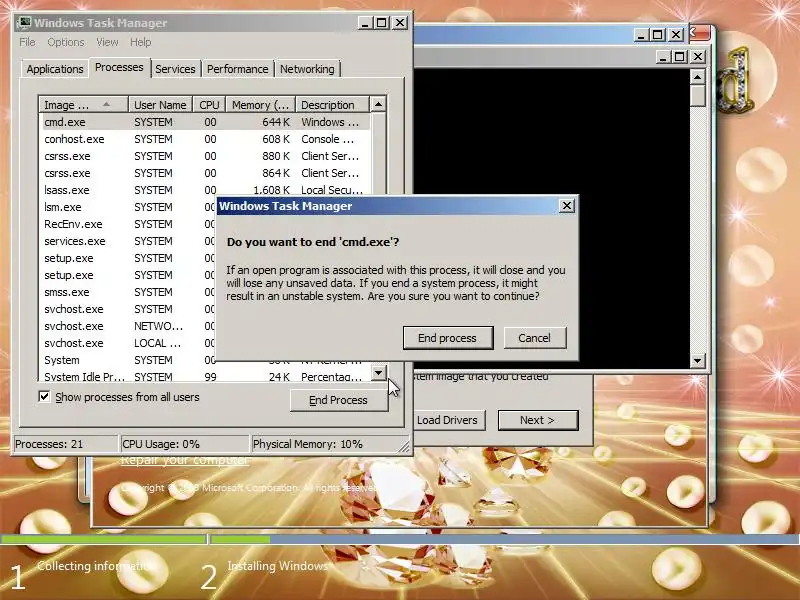This screenshot has height=600, width=800.
Task: Close the black console window
Action: [x=698, y=57]
